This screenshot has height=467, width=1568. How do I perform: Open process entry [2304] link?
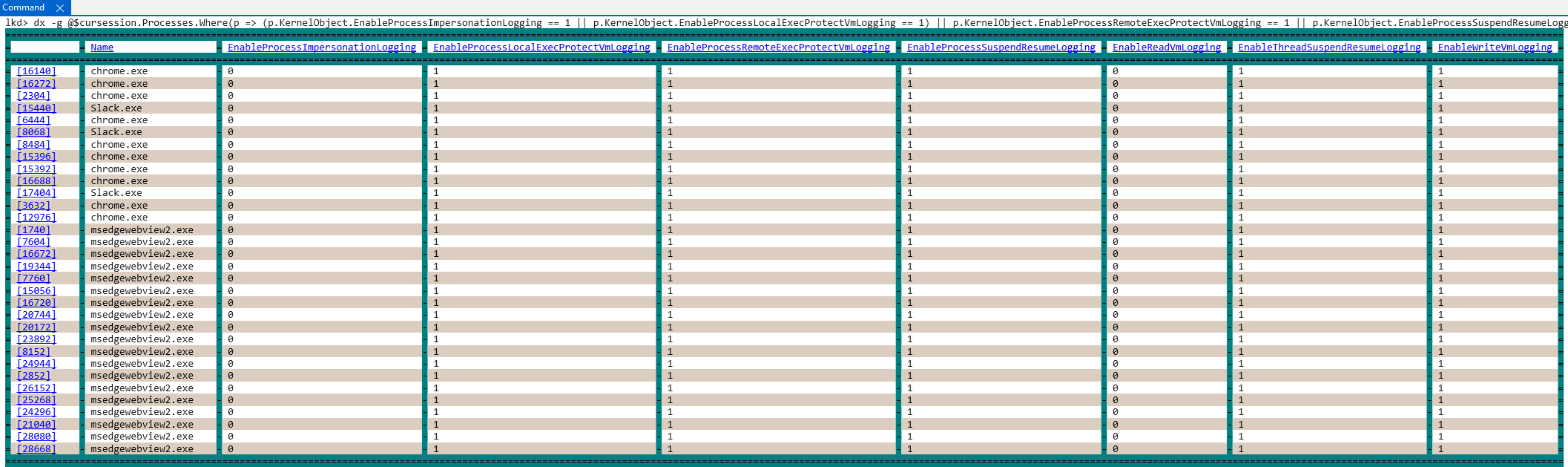coord(34,96)
